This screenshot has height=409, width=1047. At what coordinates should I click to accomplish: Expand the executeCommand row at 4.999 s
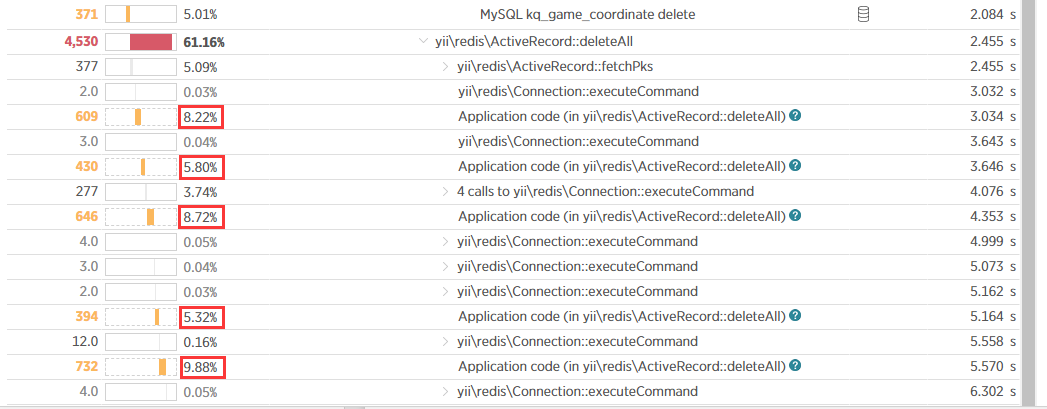click(x=446, y=241)
